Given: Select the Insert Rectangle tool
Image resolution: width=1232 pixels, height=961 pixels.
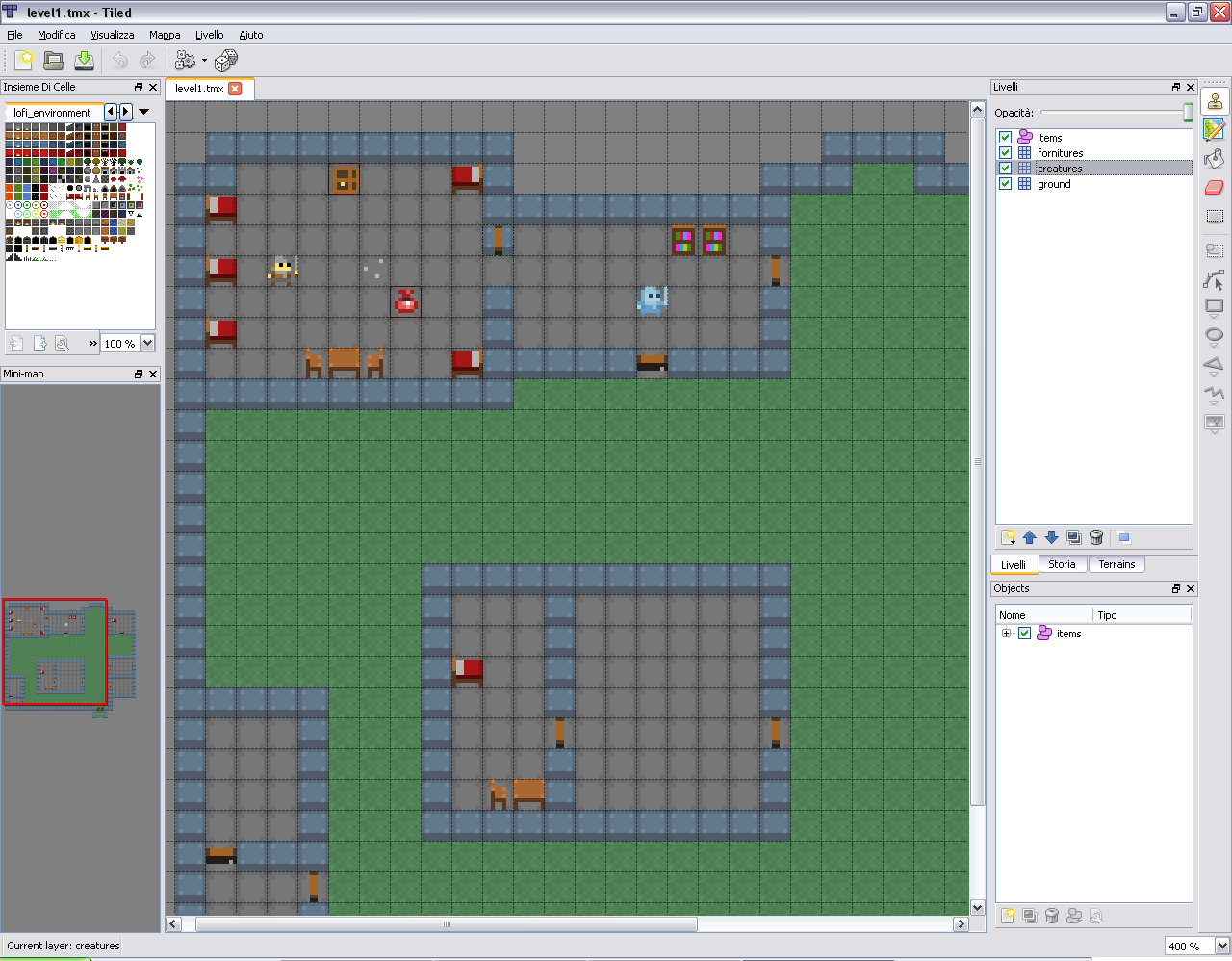Looking at the screenshot, I should coord(1215,308).
